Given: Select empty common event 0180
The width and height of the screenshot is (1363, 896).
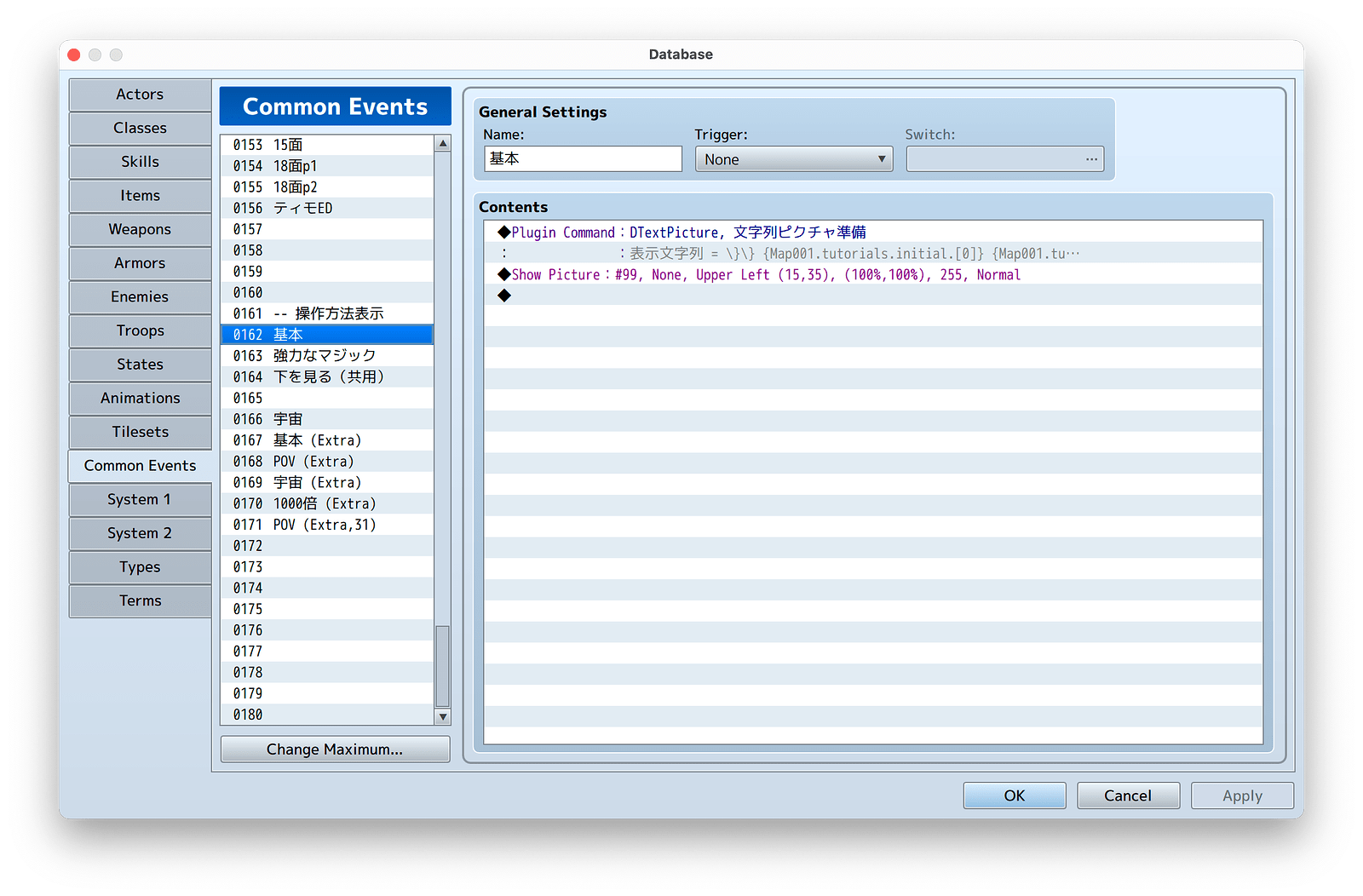Looking at the screenshot, I should (x=327, y=715).
